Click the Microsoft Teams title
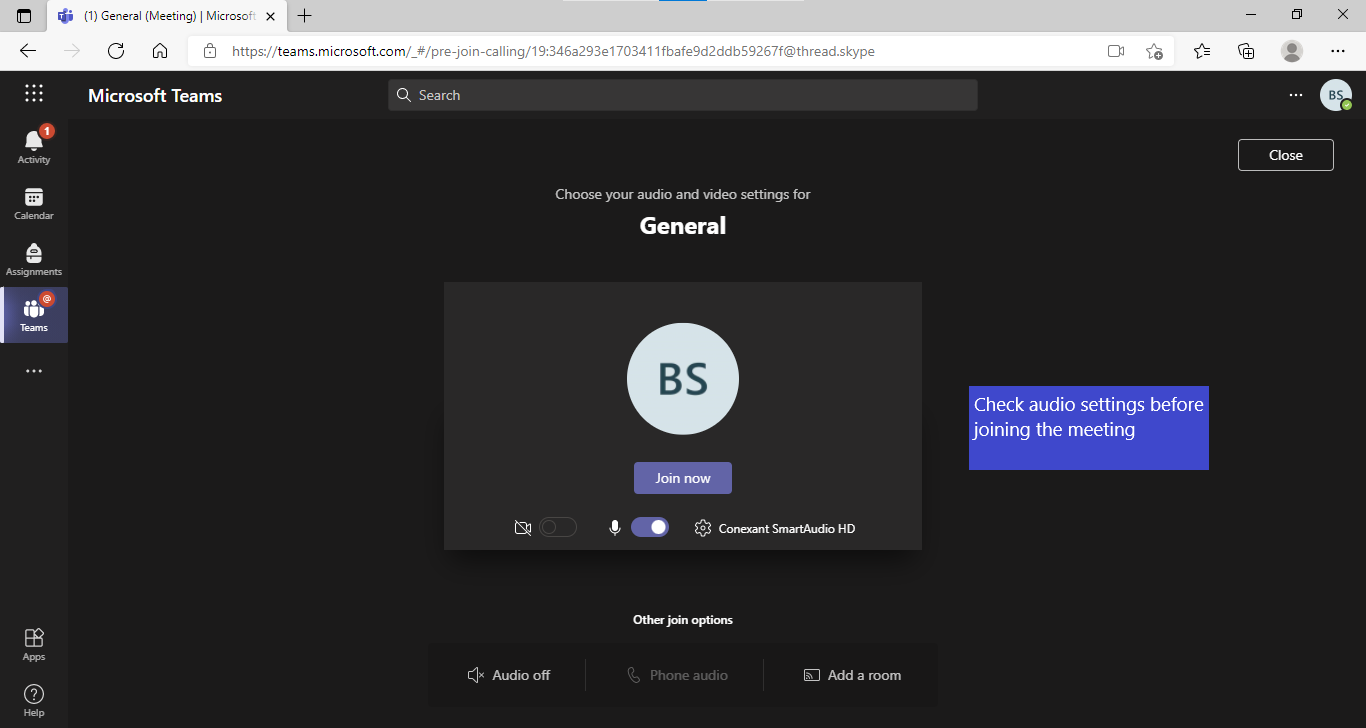The height and width of the screenshot is (728, 1366). (155, 96)
